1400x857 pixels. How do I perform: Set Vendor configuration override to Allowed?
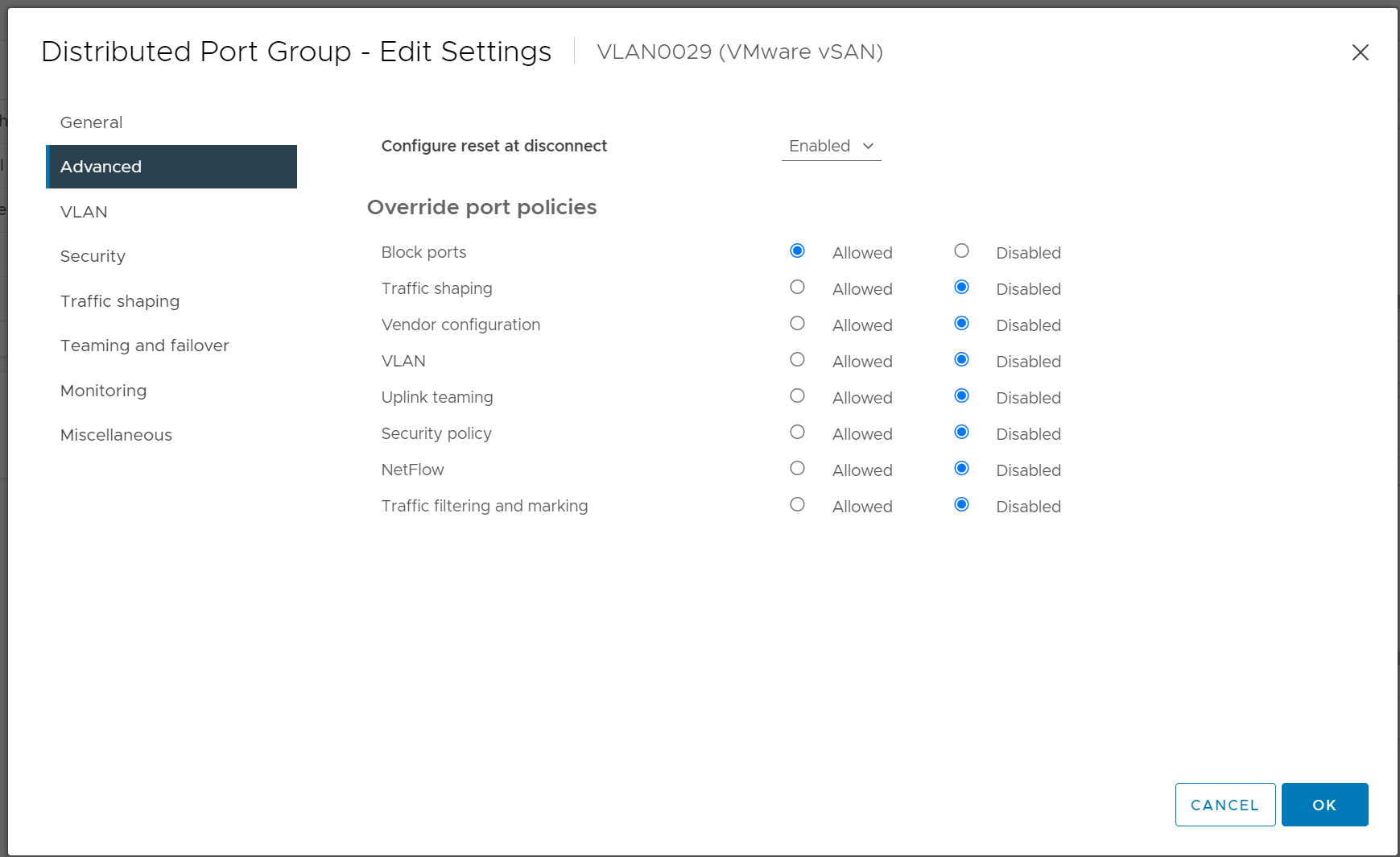[x=797, y=323]
